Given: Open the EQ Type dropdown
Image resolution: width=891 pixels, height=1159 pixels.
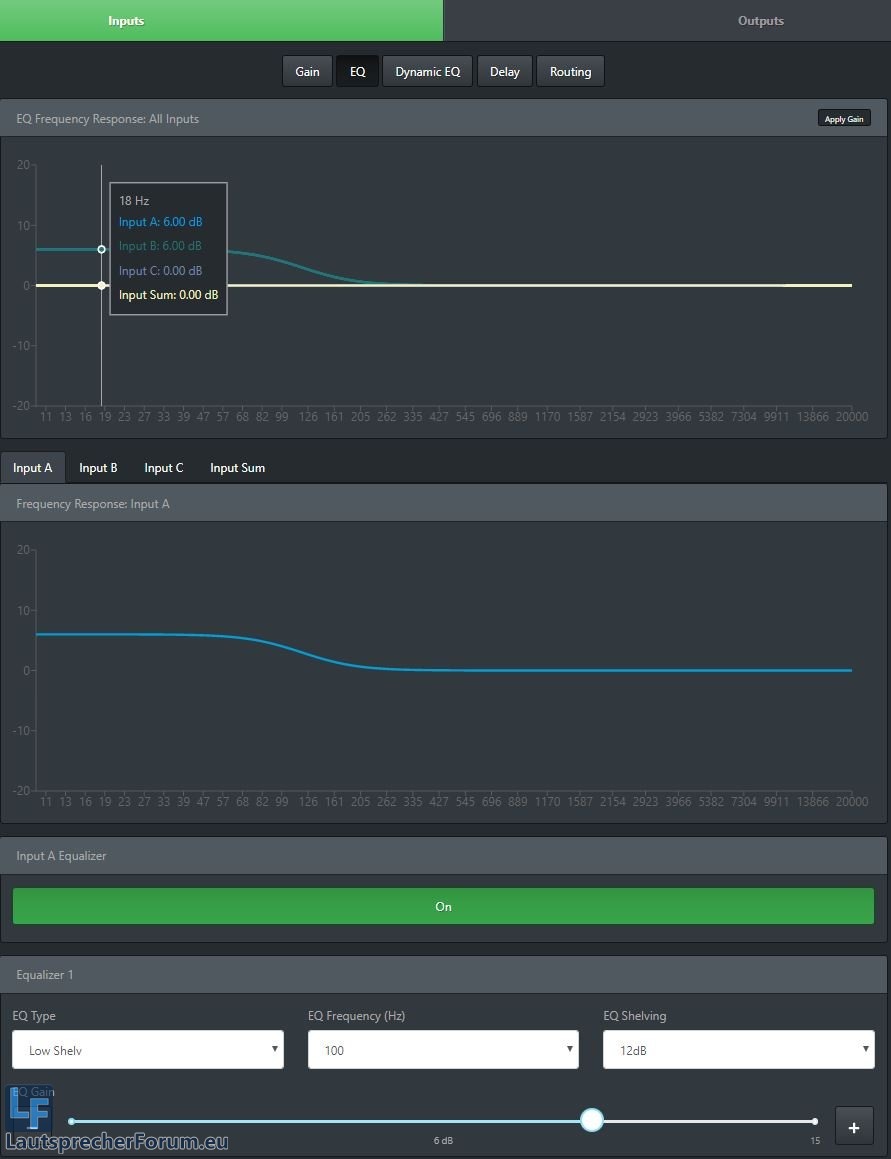Looking at the screenshot, I should coord(148,1050).
